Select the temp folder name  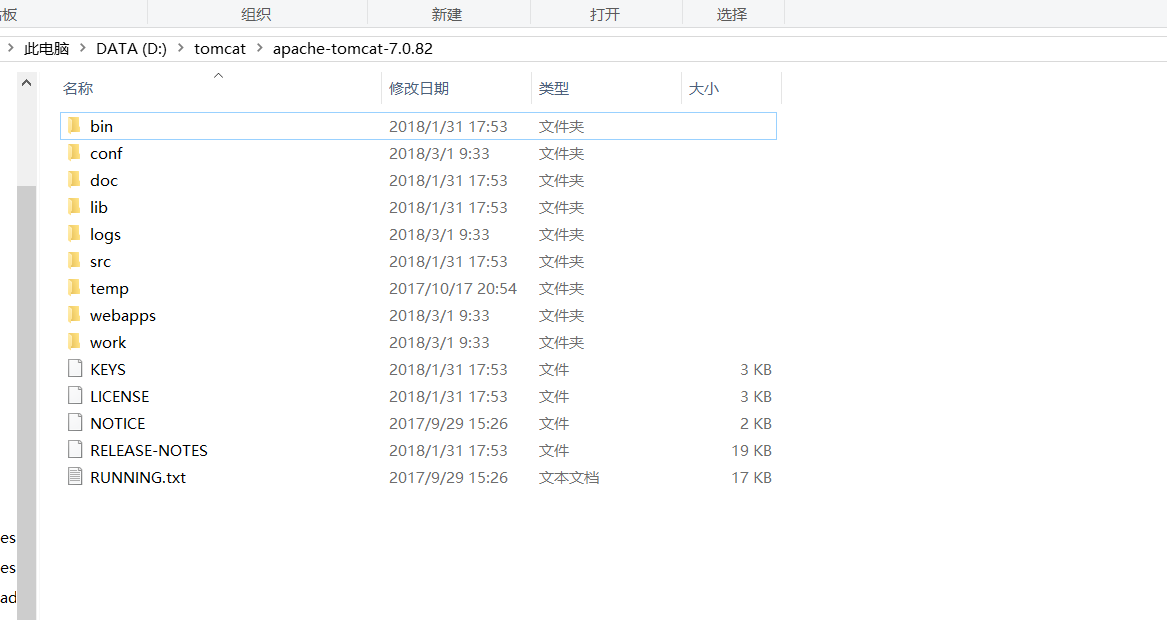click(109, 289)
